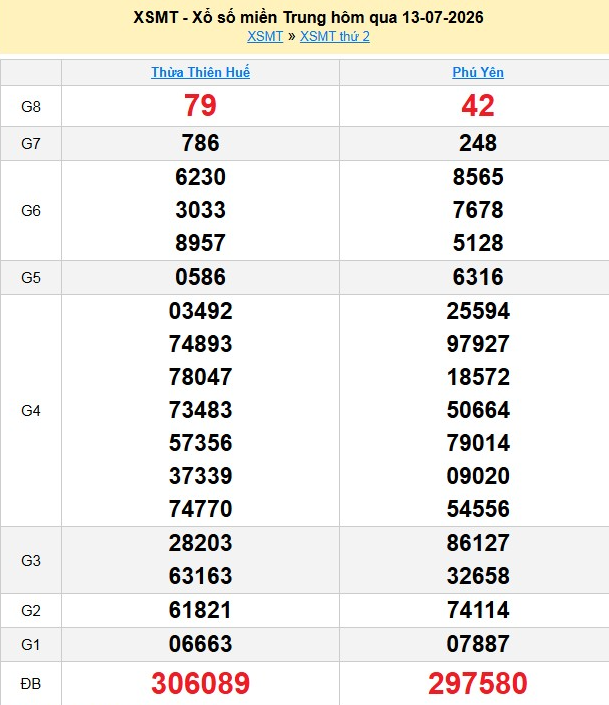Select G4 number 79014

pyautogui.click(x=478, y=443)
